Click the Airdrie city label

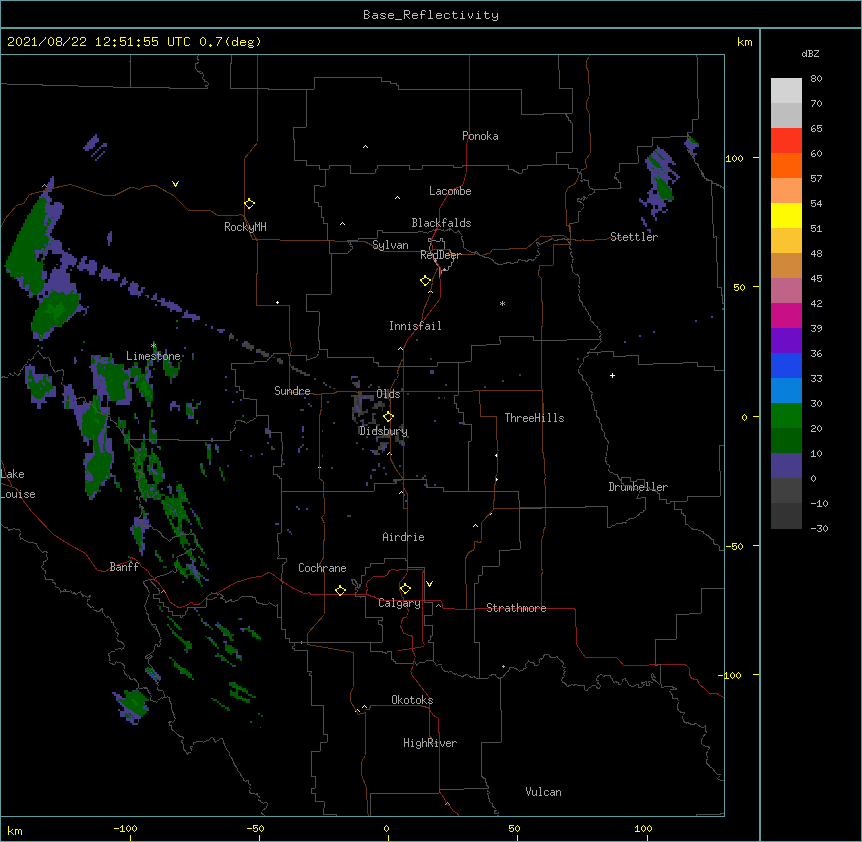pos(404,537)
